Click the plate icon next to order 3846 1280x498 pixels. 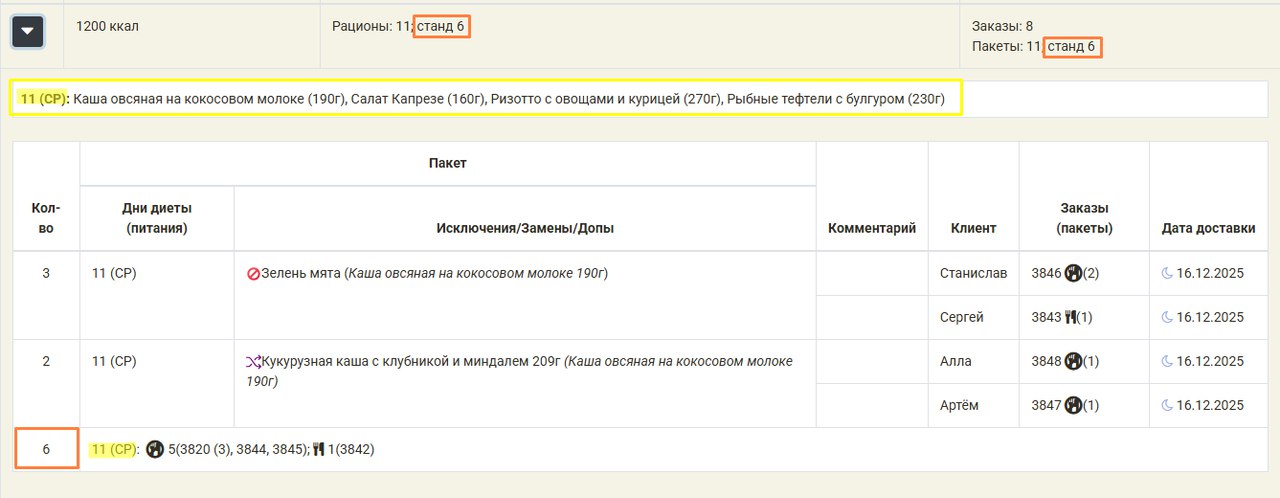1074,273
